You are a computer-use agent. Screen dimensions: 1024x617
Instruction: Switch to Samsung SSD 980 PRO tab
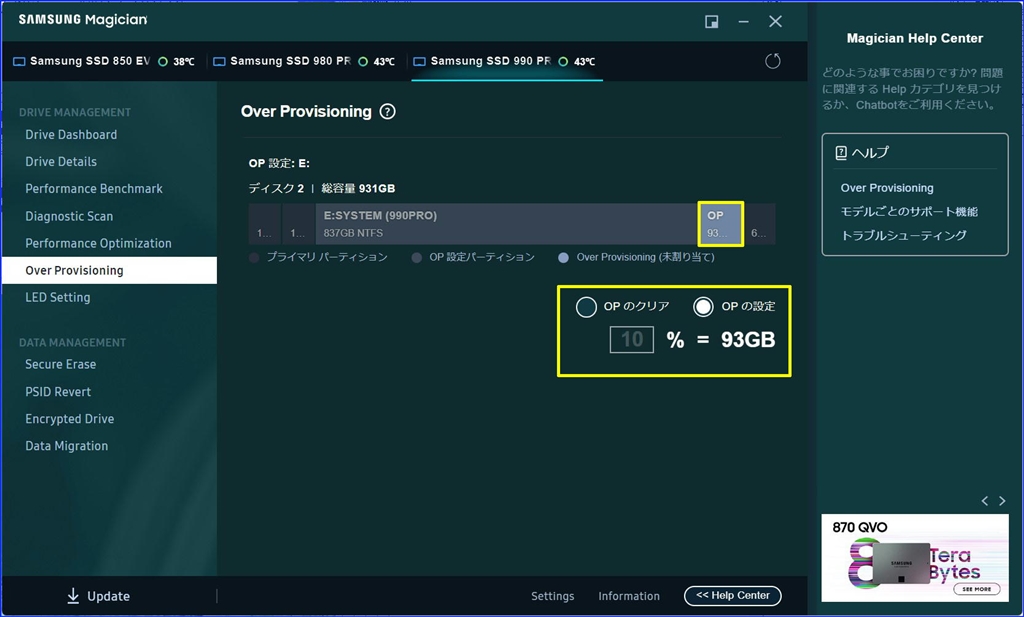(x=306, y=61)
